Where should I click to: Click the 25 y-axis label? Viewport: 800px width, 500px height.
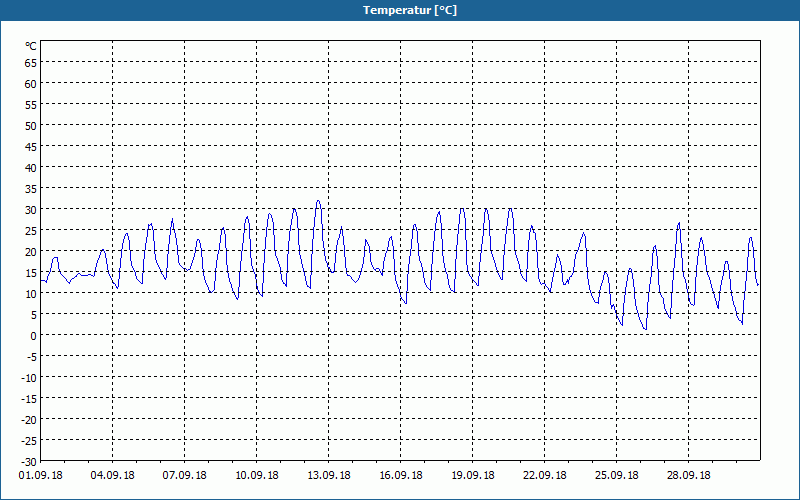[x=31, y=231]
